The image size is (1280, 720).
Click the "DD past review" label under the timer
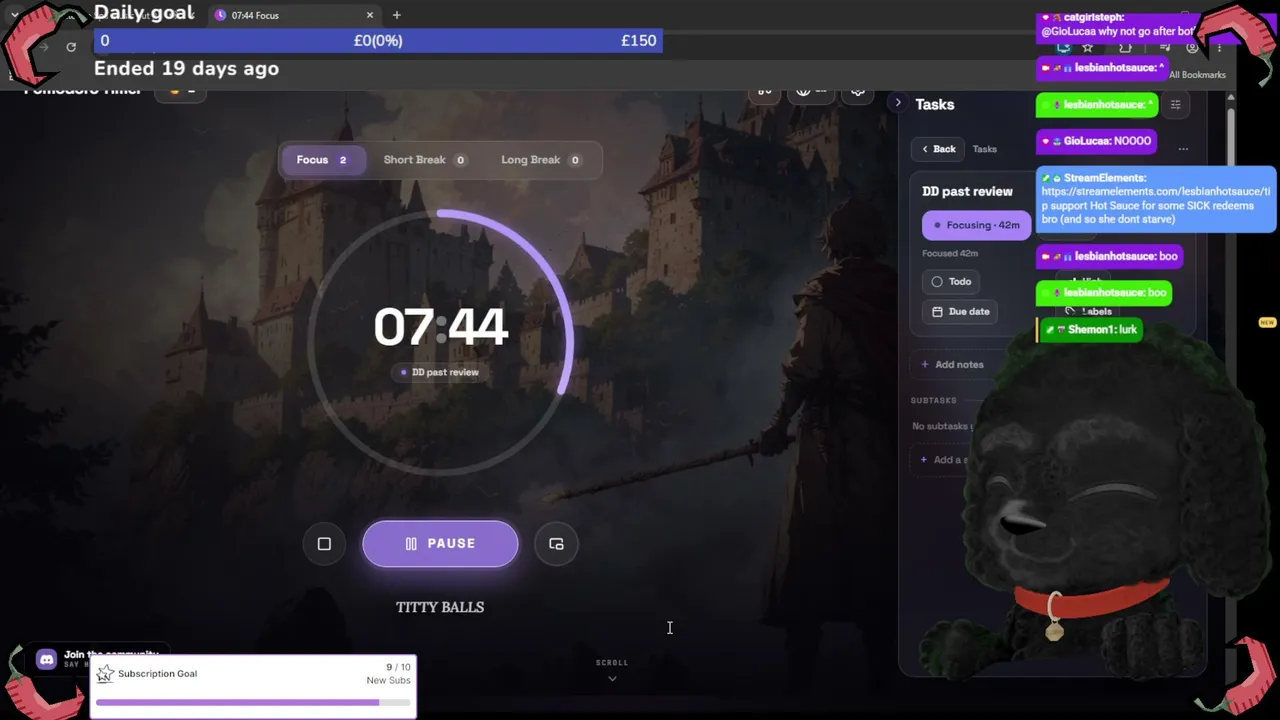pyautogui.click(x=440, y=372)
